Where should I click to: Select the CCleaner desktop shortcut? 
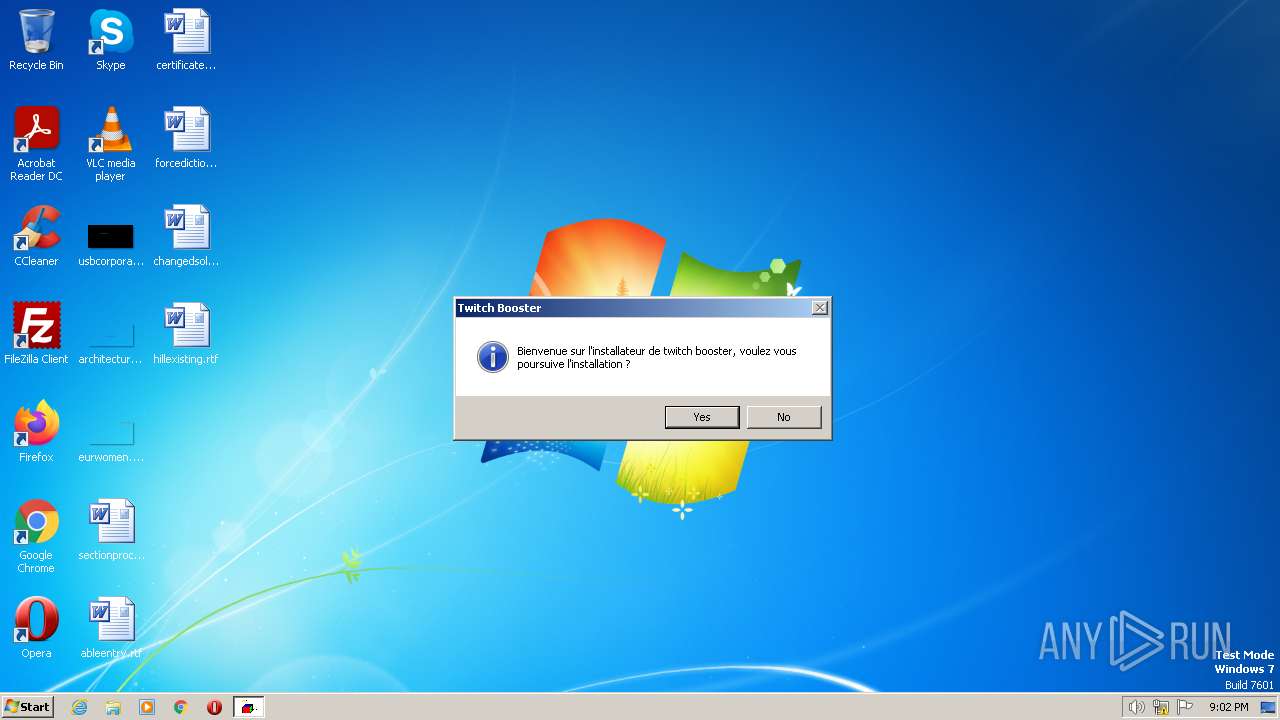coord(36,236)
